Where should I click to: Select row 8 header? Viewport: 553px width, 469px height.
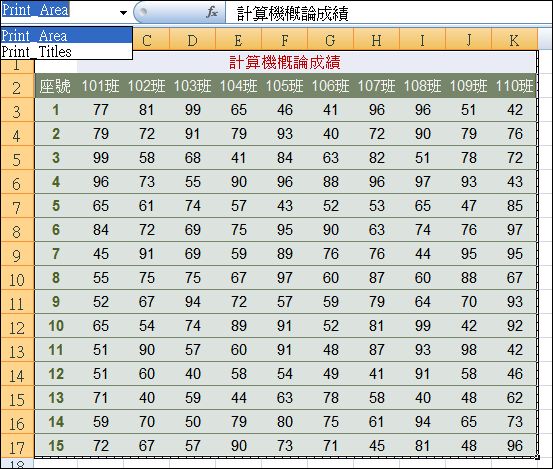pyautogui.click(x=17, y=230)
